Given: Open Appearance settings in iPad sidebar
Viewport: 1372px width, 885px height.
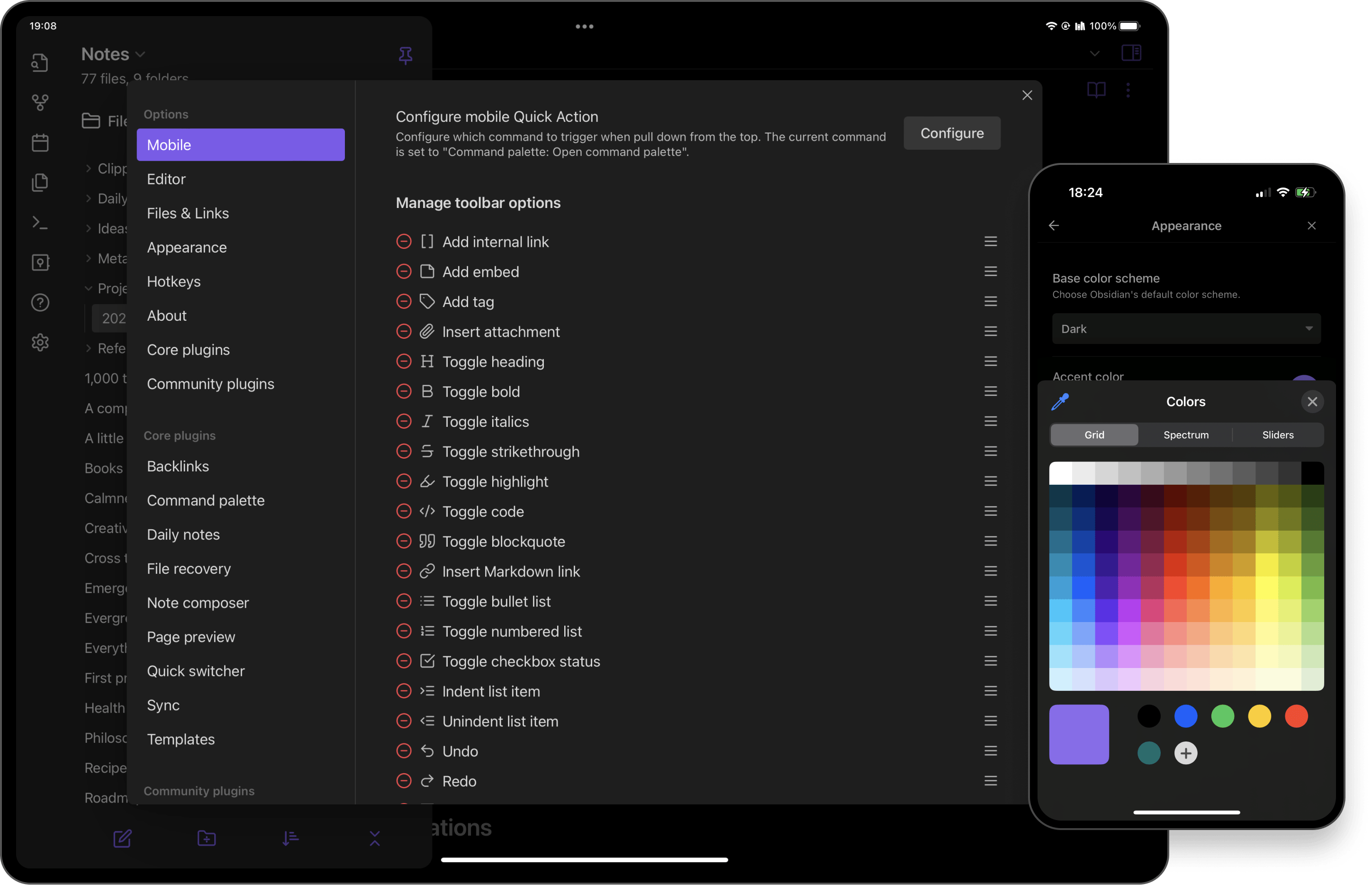Looking at the screenshot, I should tap(241, 247).
